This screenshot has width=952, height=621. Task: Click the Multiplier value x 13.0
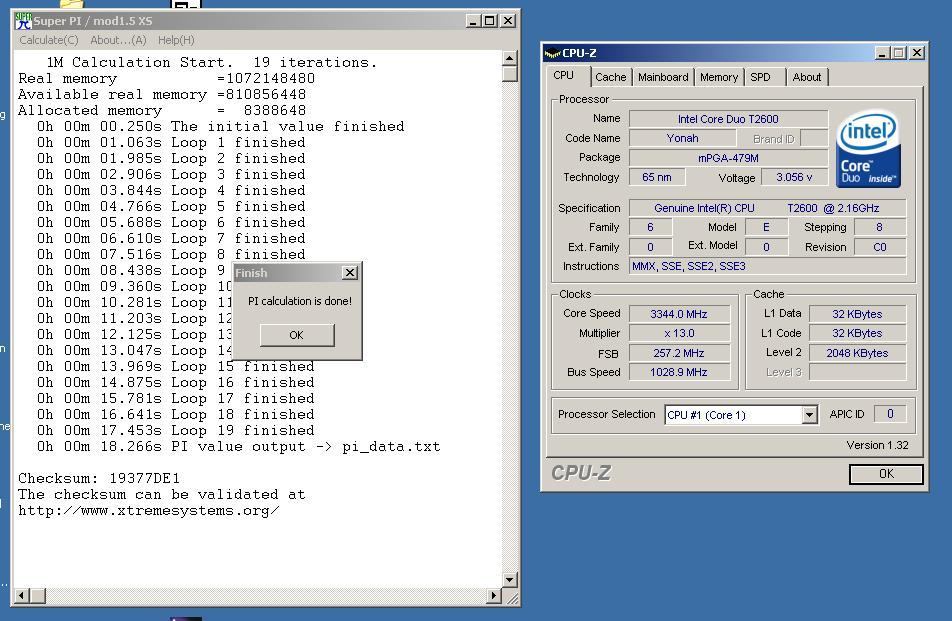tap(679, 333)
